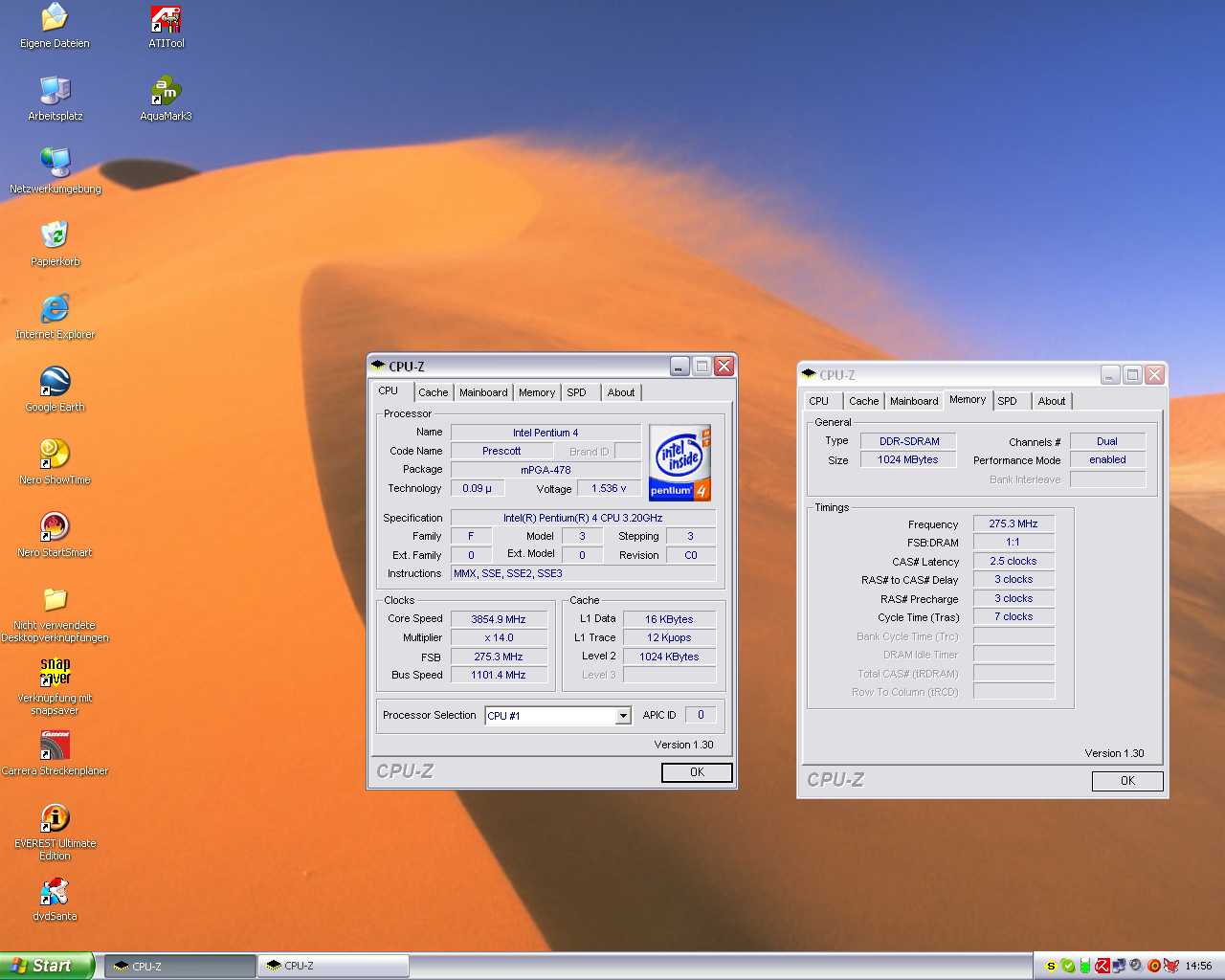This screenshot has height=980, width=1225.
Task: Click the Performance Mode value enabled
Action: (x=1107, y=459)
